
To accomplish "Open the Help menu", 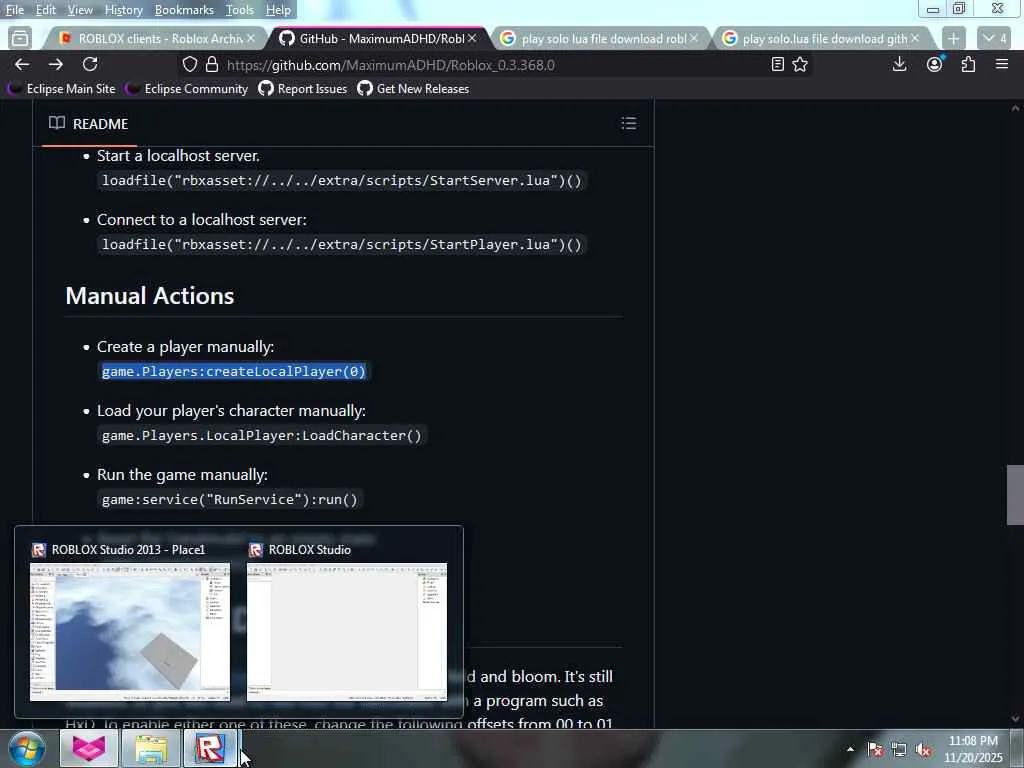I will (x=278, y=10).
